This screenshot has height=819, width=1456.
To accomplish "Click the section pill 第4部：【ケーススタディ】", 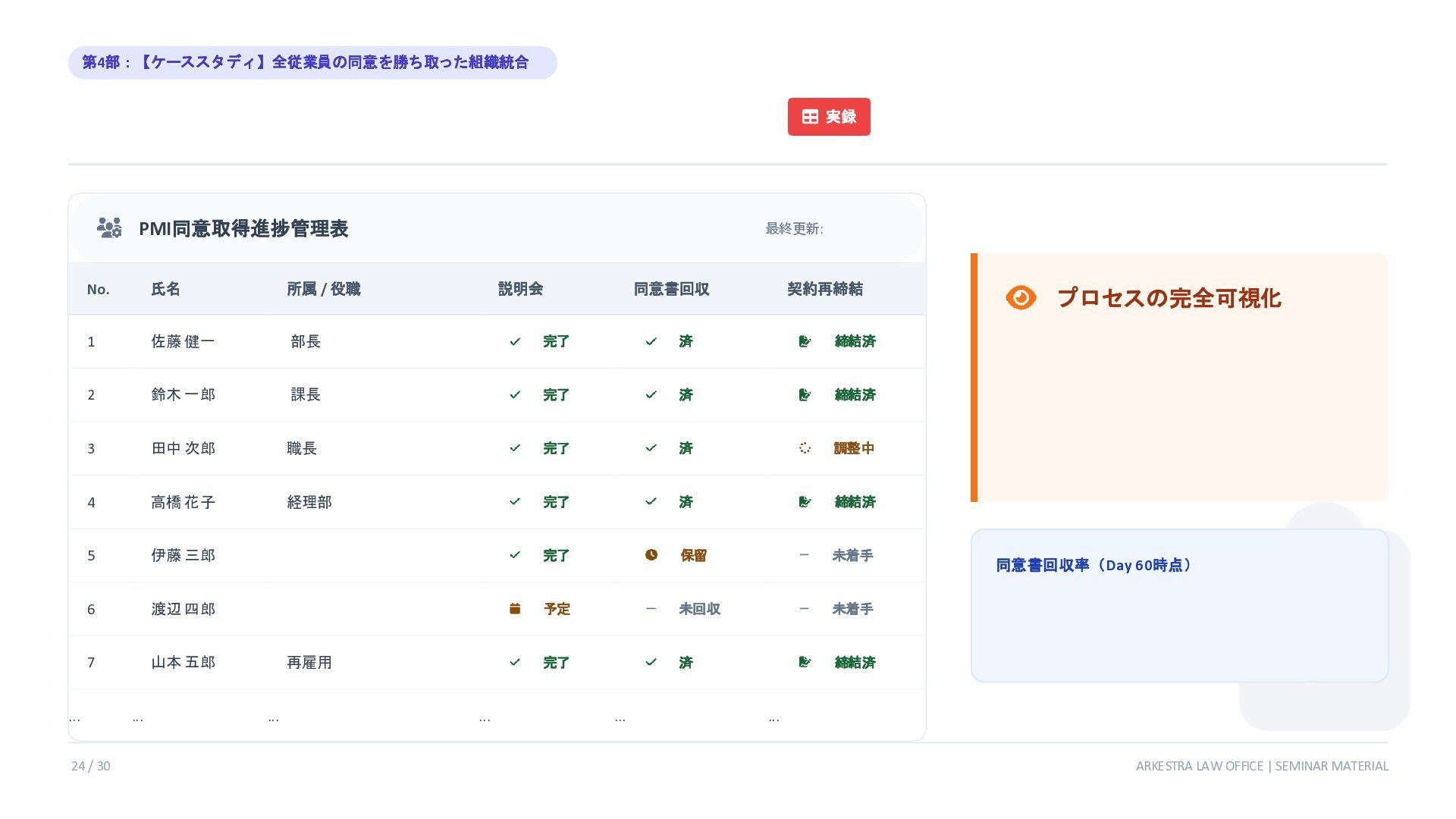I will coord(312,62).
